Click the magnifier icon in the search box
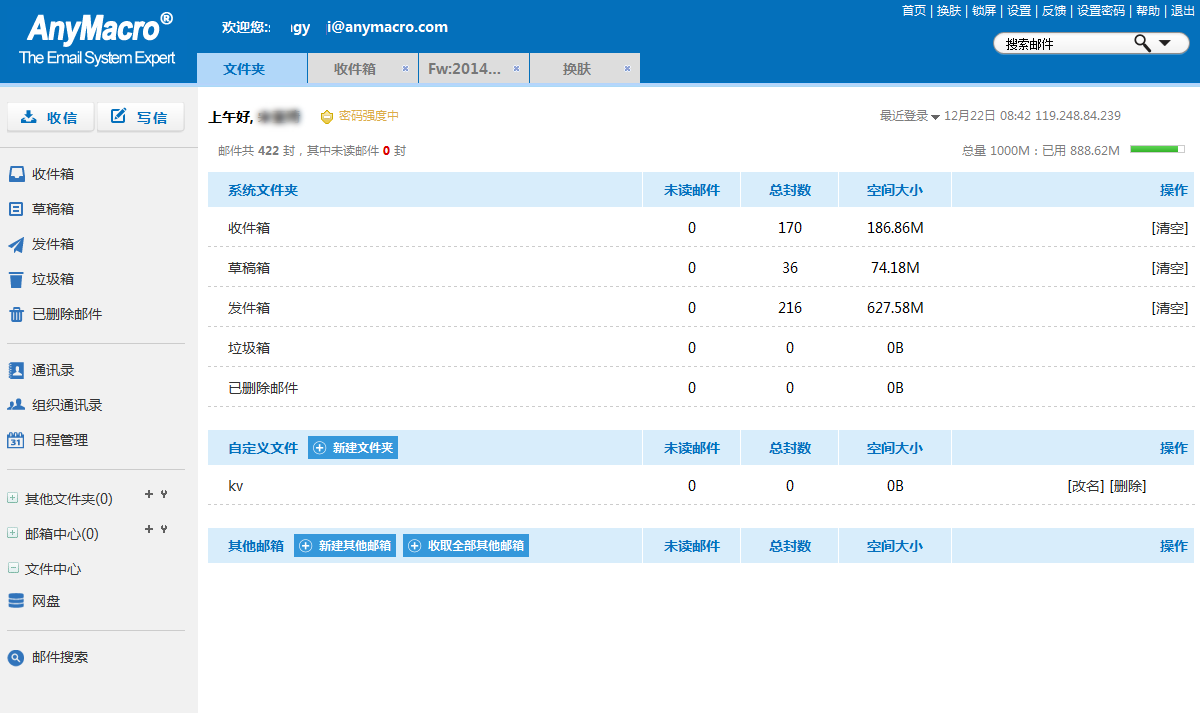Screen dimensions: 1200x713 (x=1141, y=43)
